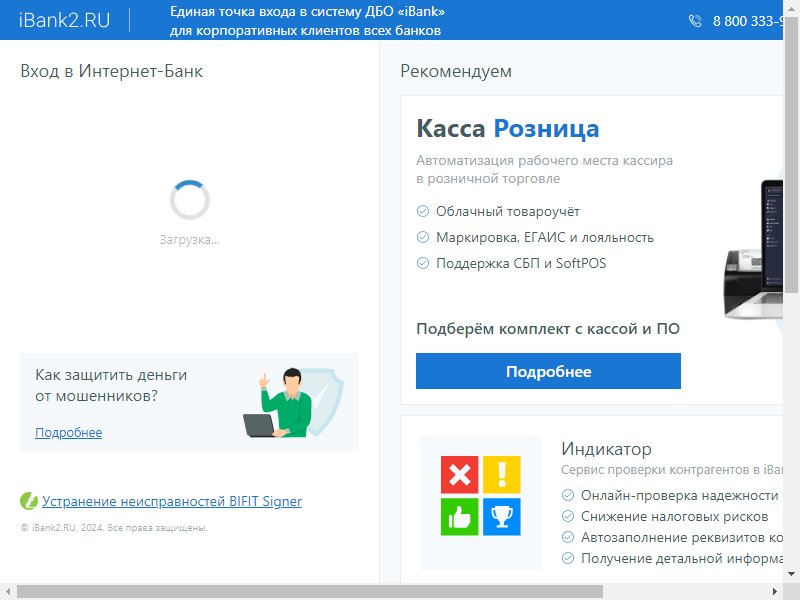
Task: Click the iBank2.RU logo
Action: click(64, 20)
